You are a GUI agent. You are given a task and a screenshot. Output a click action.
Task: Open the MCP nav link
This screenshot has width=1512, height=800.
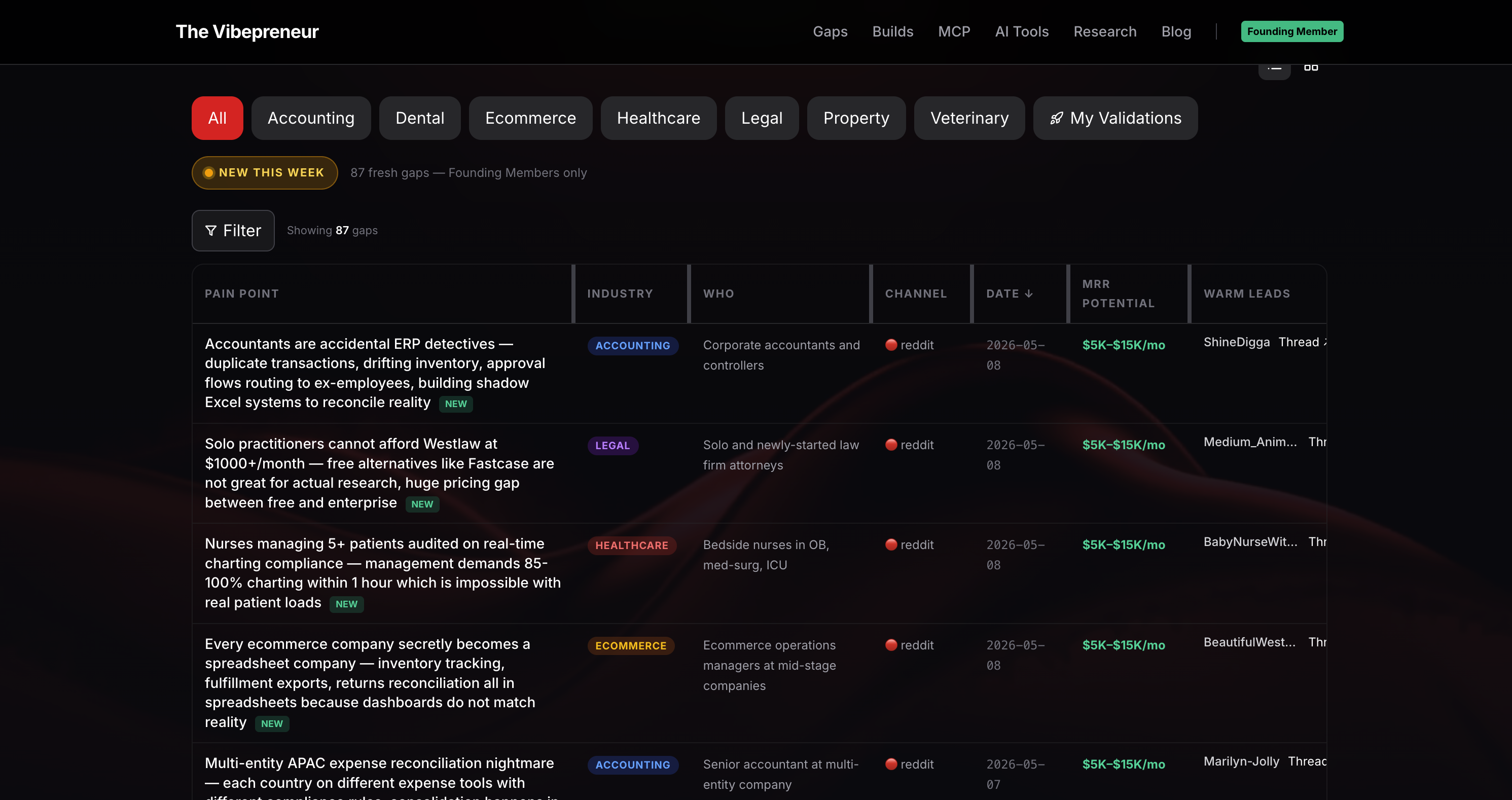click(x=954, y=32)
